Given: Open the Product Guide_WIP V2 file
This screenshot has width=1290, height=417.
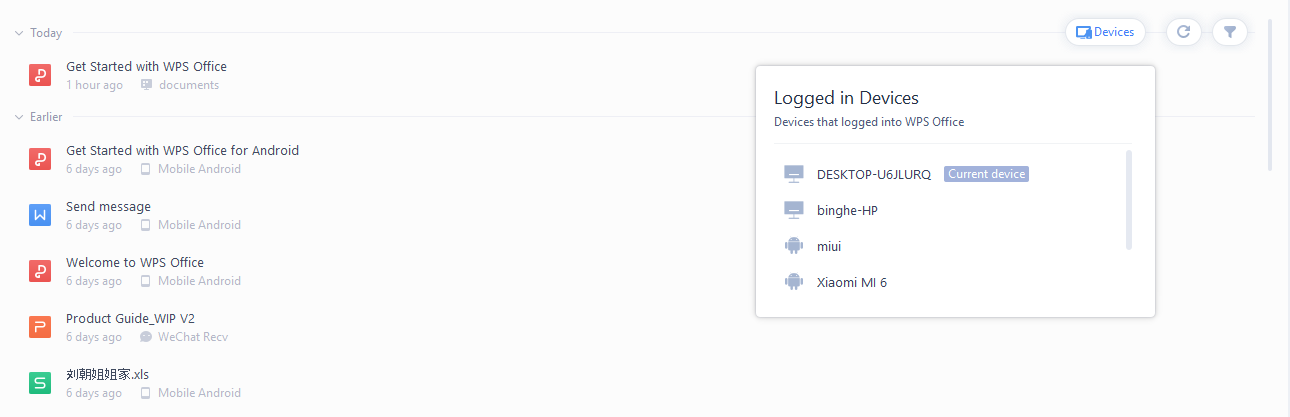Looking at the screenshot, I should click(x=130, y=318).
